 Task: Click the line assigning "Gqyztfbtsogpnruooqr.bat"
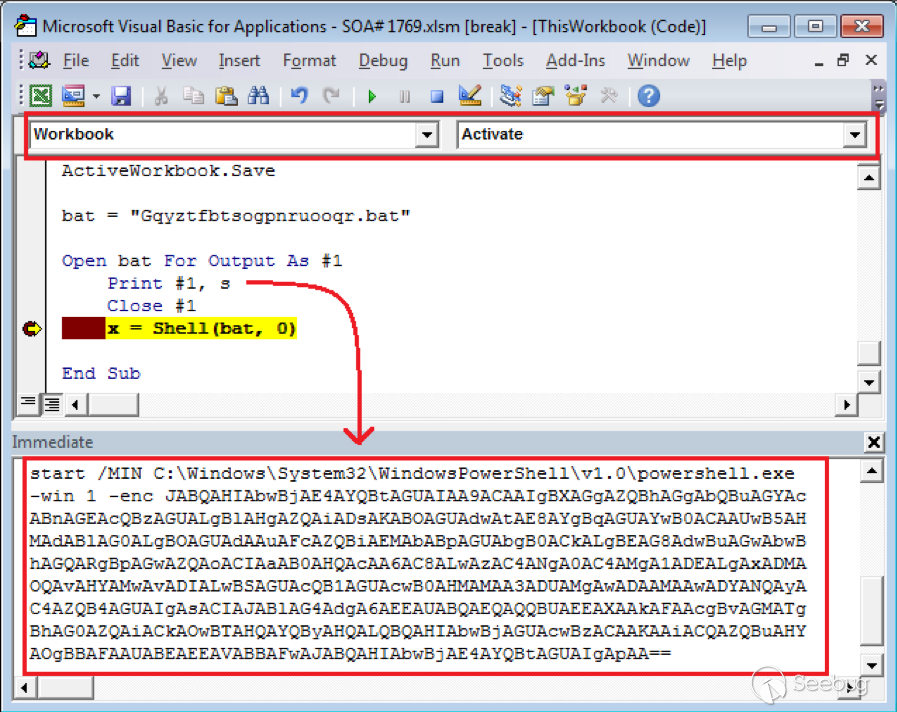point(236,216)
